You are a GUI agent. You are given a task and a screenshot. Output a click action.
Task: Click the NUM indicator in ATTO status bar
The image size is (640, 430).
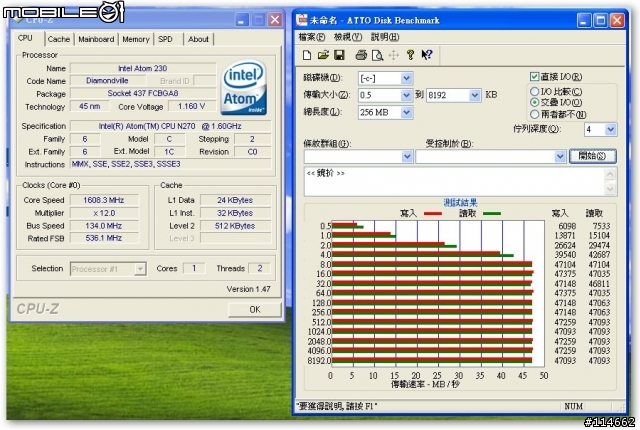[x=573, y=406]
